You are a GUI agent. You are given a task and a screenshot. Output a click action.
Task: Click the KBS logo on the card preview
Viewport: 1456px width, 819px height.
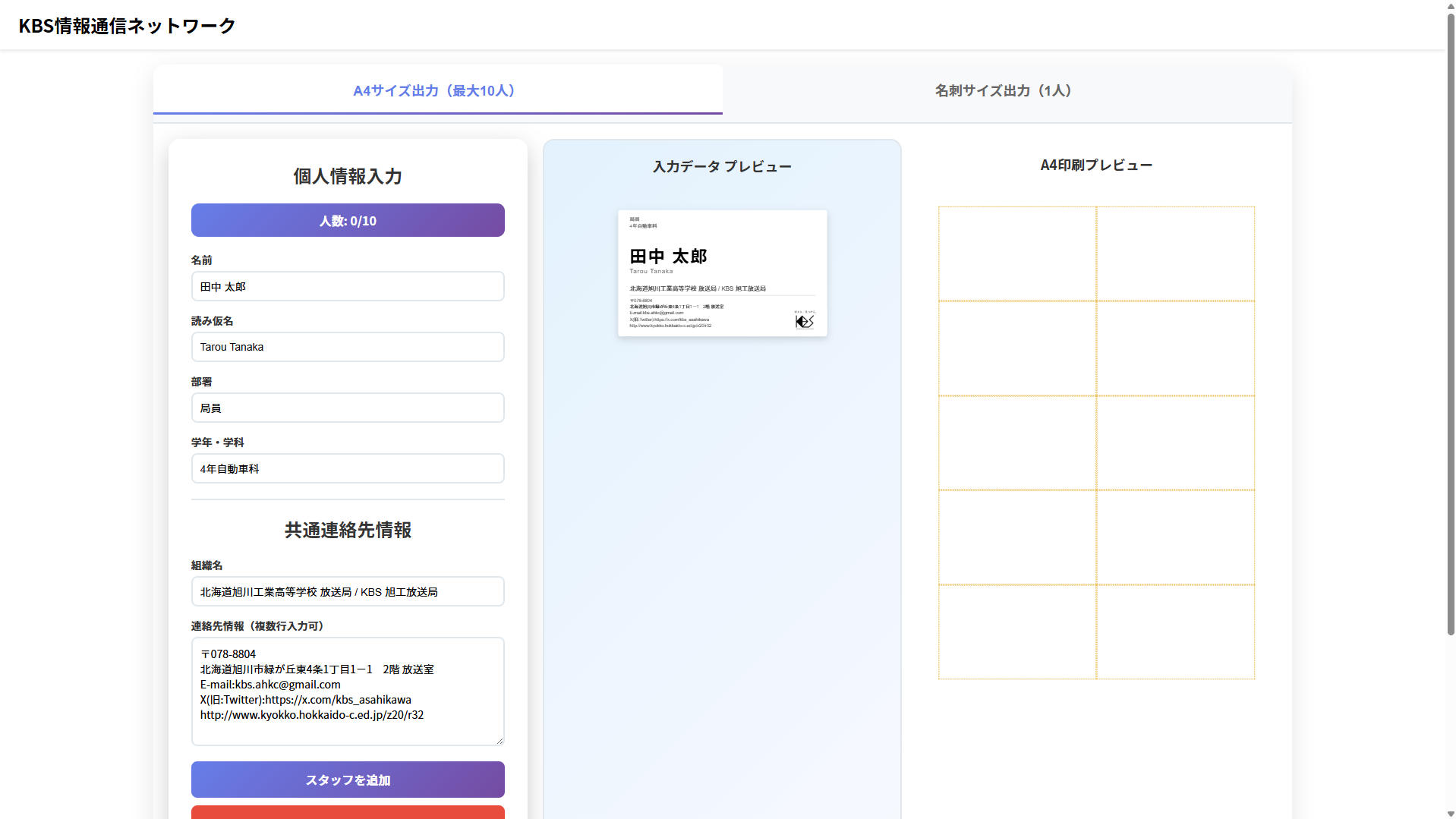[804, 321]
